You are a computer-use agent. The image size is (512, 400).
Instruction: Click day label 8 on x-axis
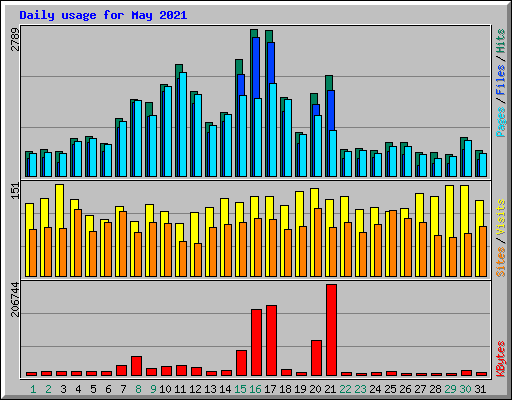(x=138, y=389)
